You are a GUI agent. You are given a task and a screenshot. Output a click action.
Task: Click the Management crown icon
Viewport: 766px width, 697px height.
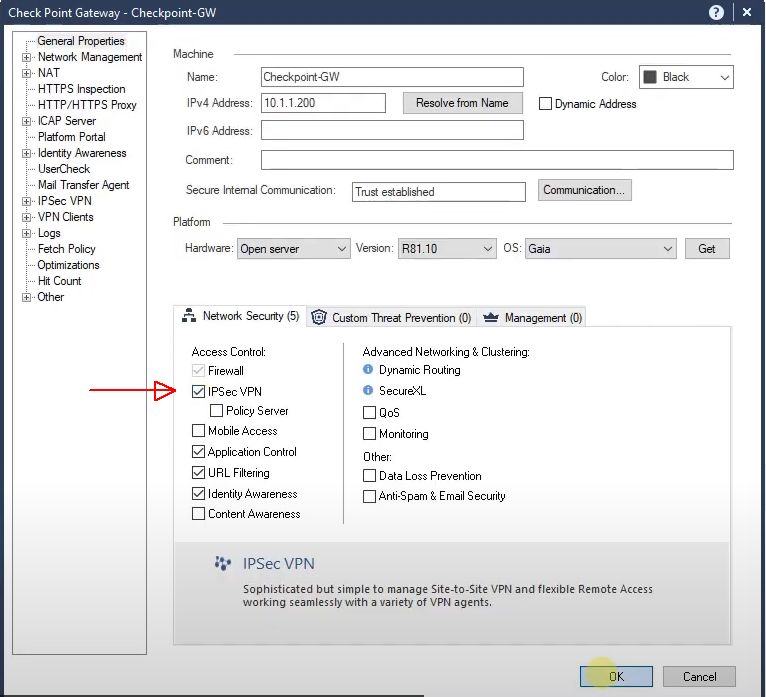tap(490, 317)
